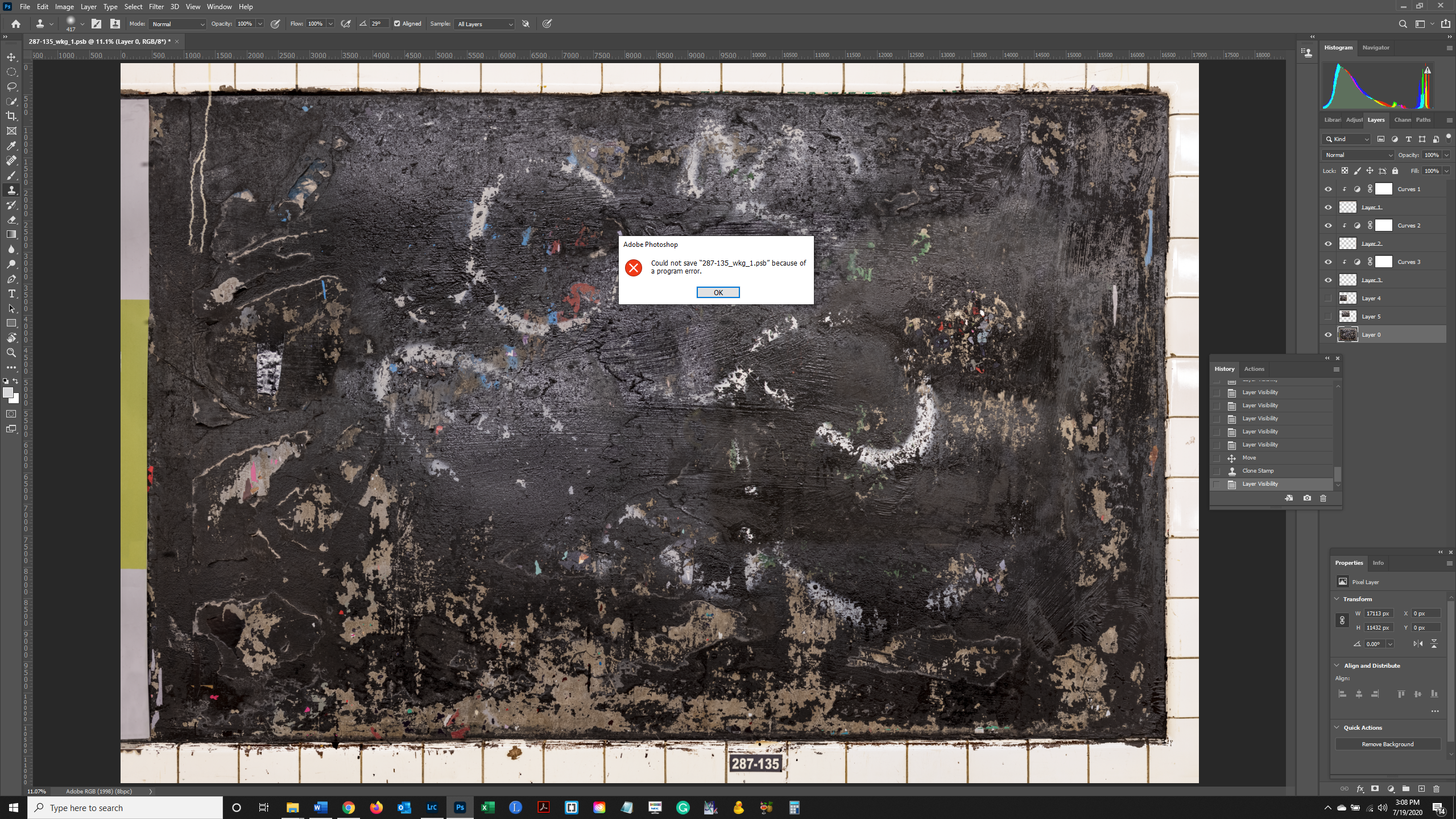The height and width of the screenshot is (819, 1456).
Task: Click the OK button in error dialog
Action: tap(717, 292)
